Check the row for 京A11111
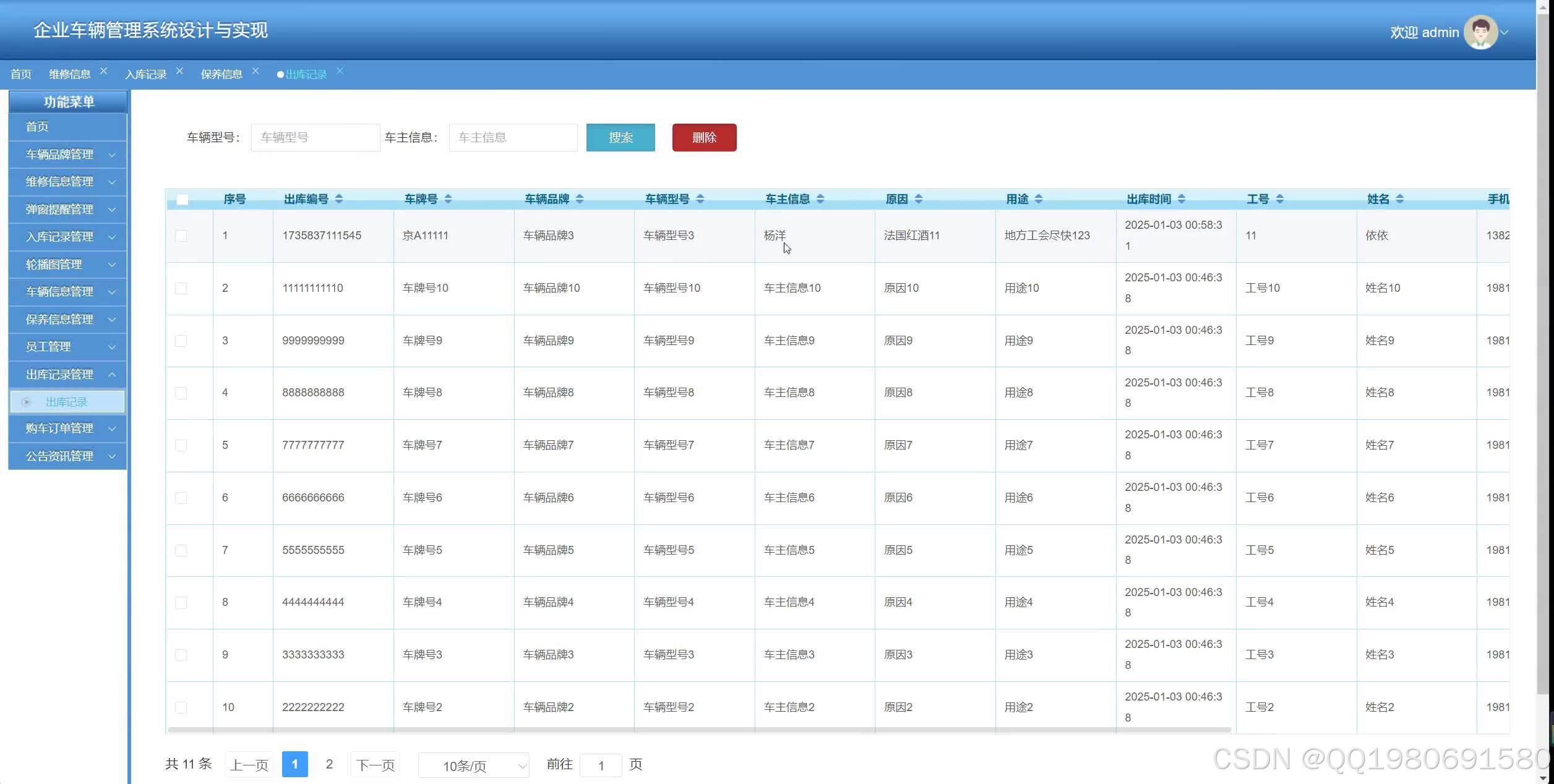Viewport: 1554px width, 784px height. (181, 236)
